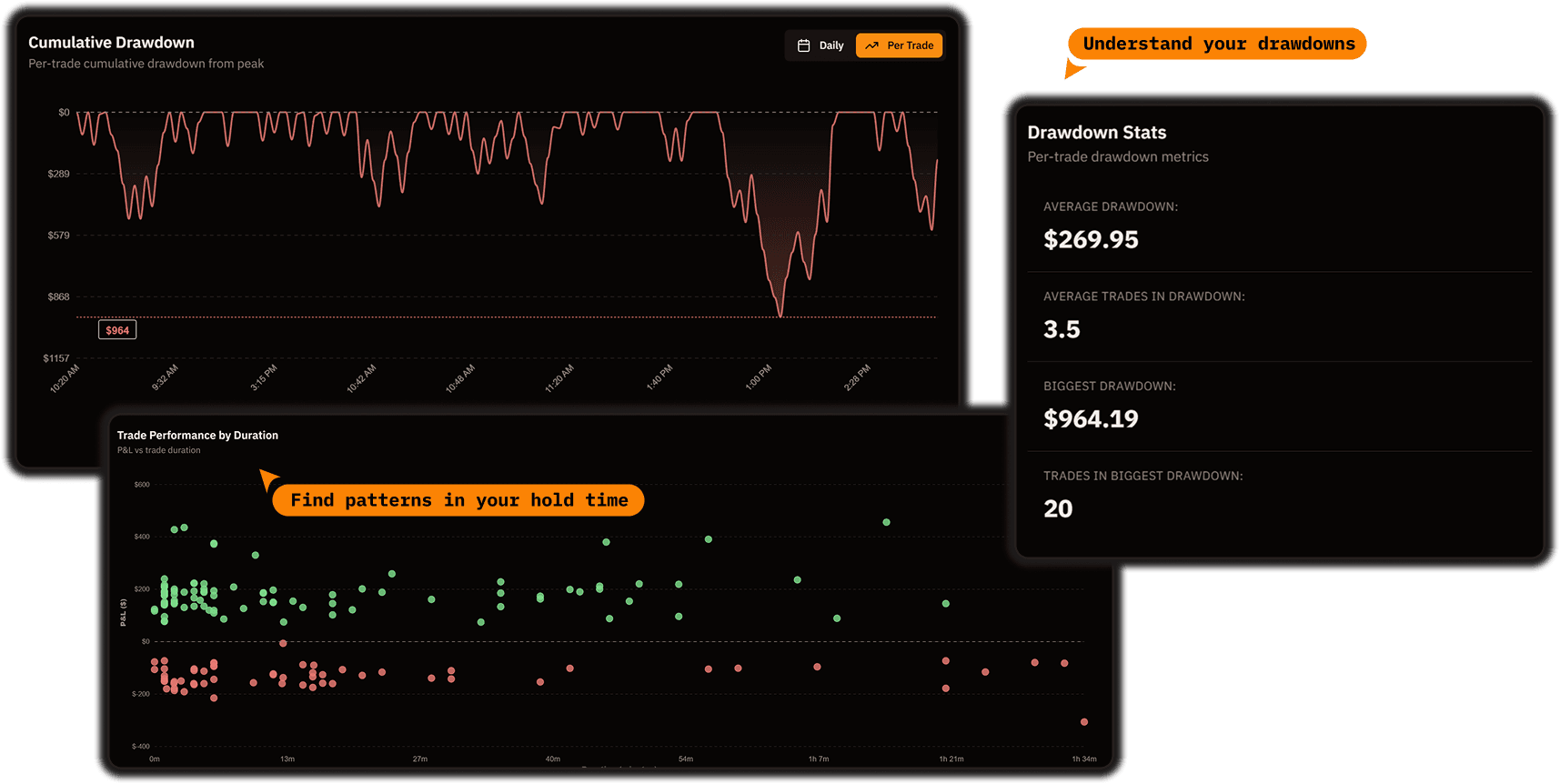
Task: Click the 9:32 AM time label
Action: pyautogui.click(x=165, y=378)
